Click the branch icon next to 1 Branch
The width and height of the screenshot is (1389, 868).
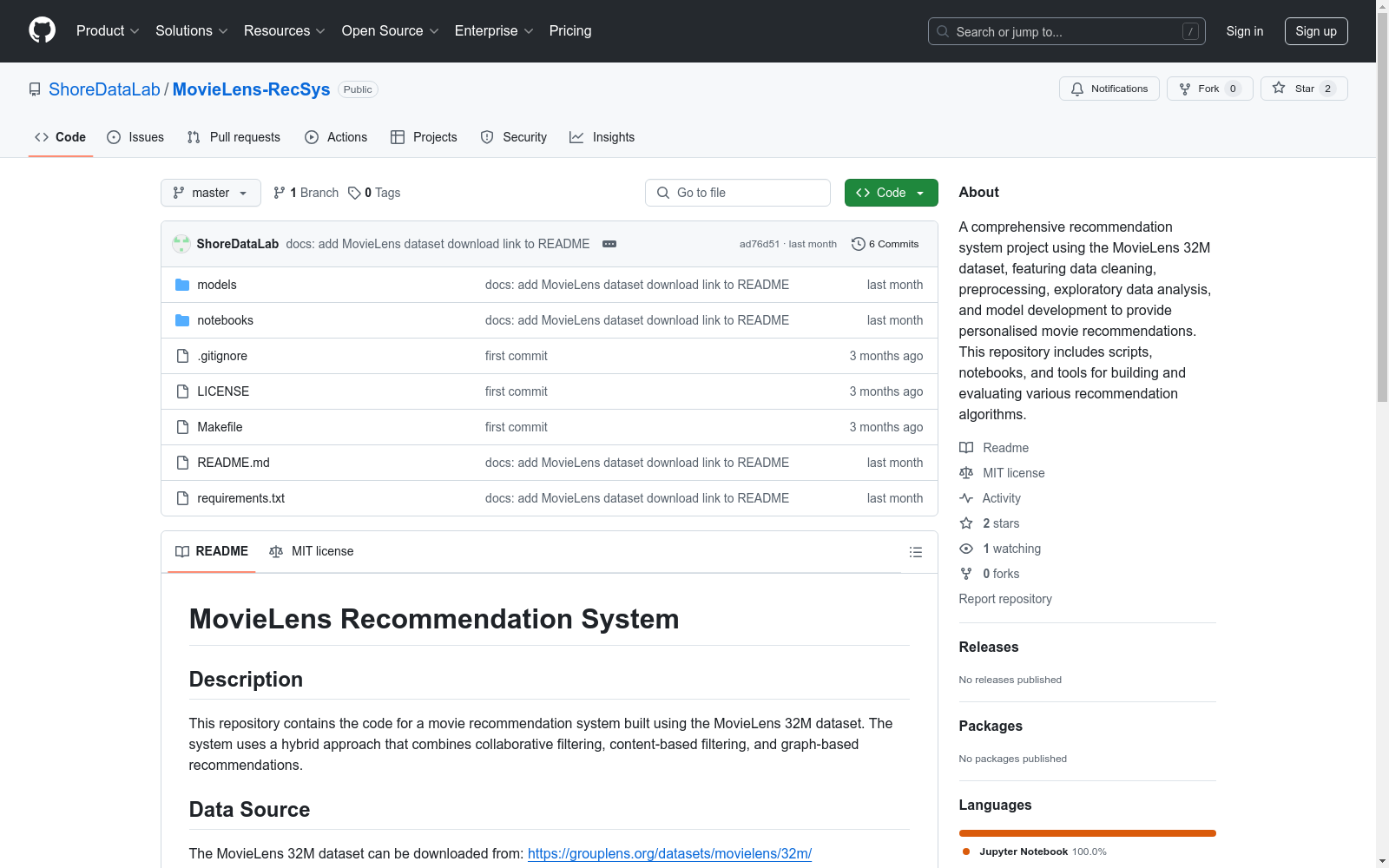tap(279, 193)
